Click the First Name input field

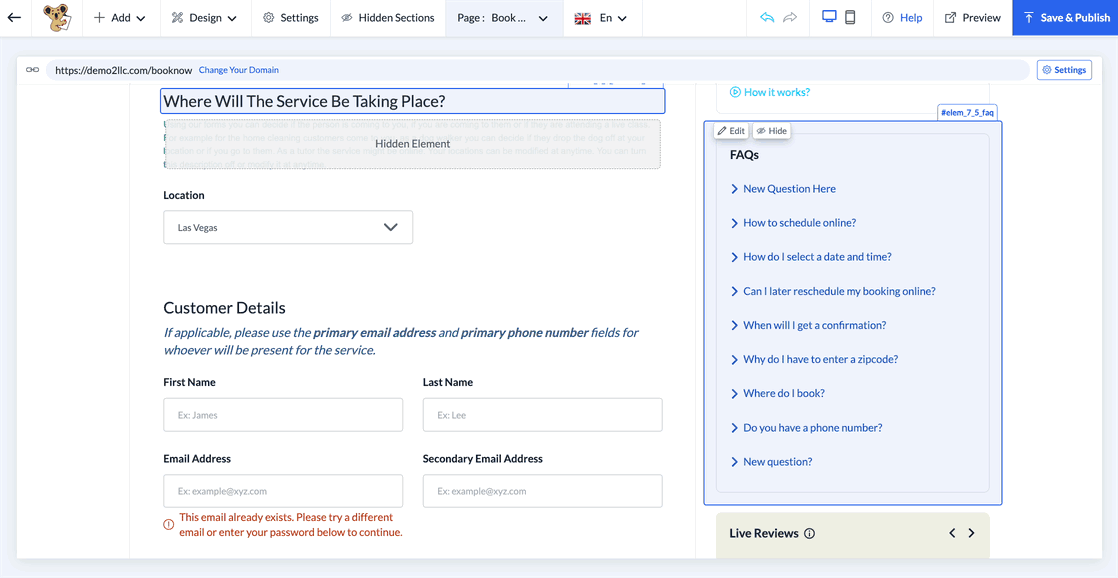(283, 415)
